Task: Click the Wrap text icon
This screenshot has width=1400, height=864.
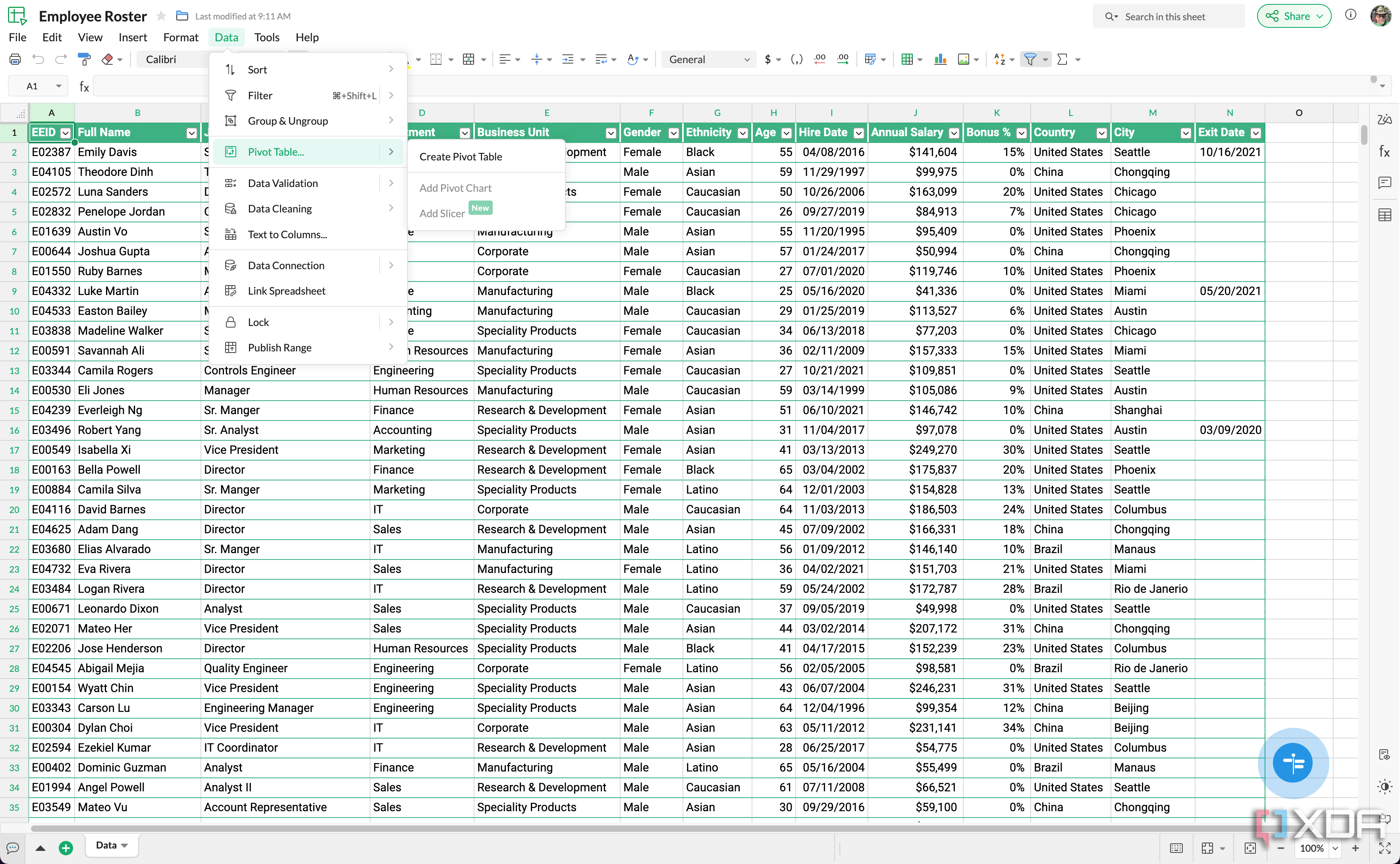Action: click(601, 60)
